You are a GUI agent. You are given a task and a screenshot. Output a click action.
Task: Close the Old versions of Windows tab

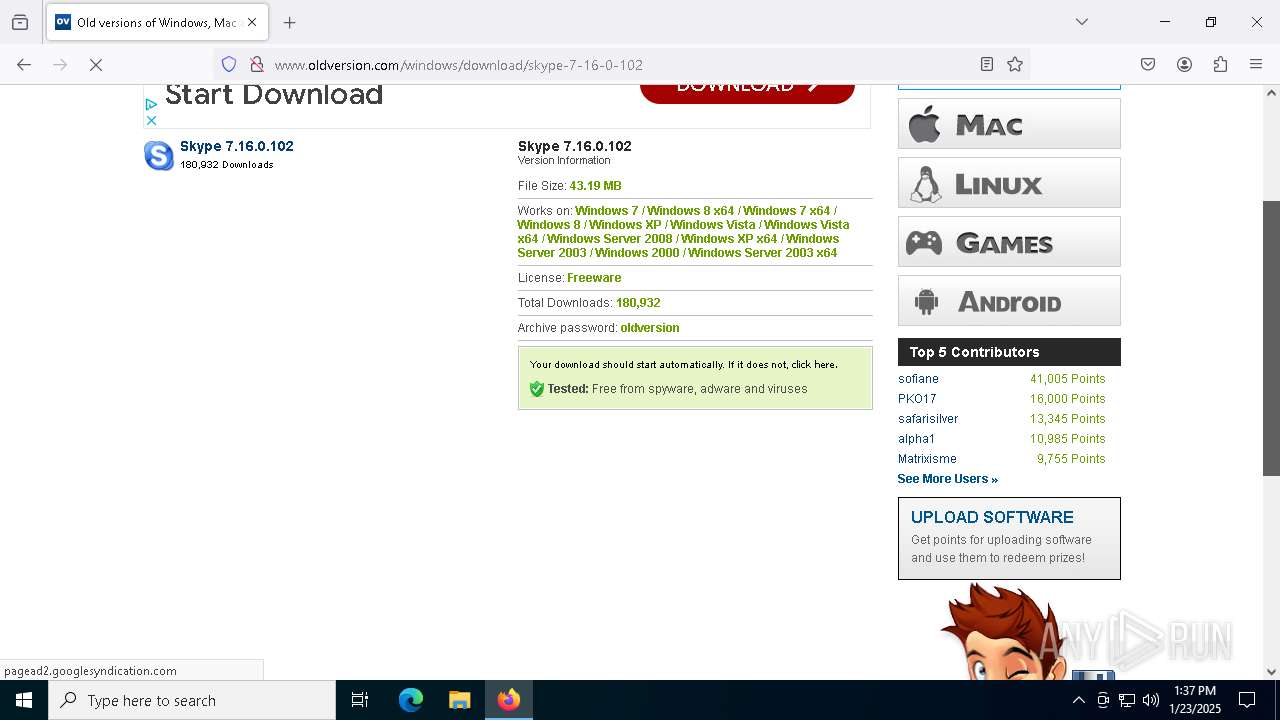(252, 22)
